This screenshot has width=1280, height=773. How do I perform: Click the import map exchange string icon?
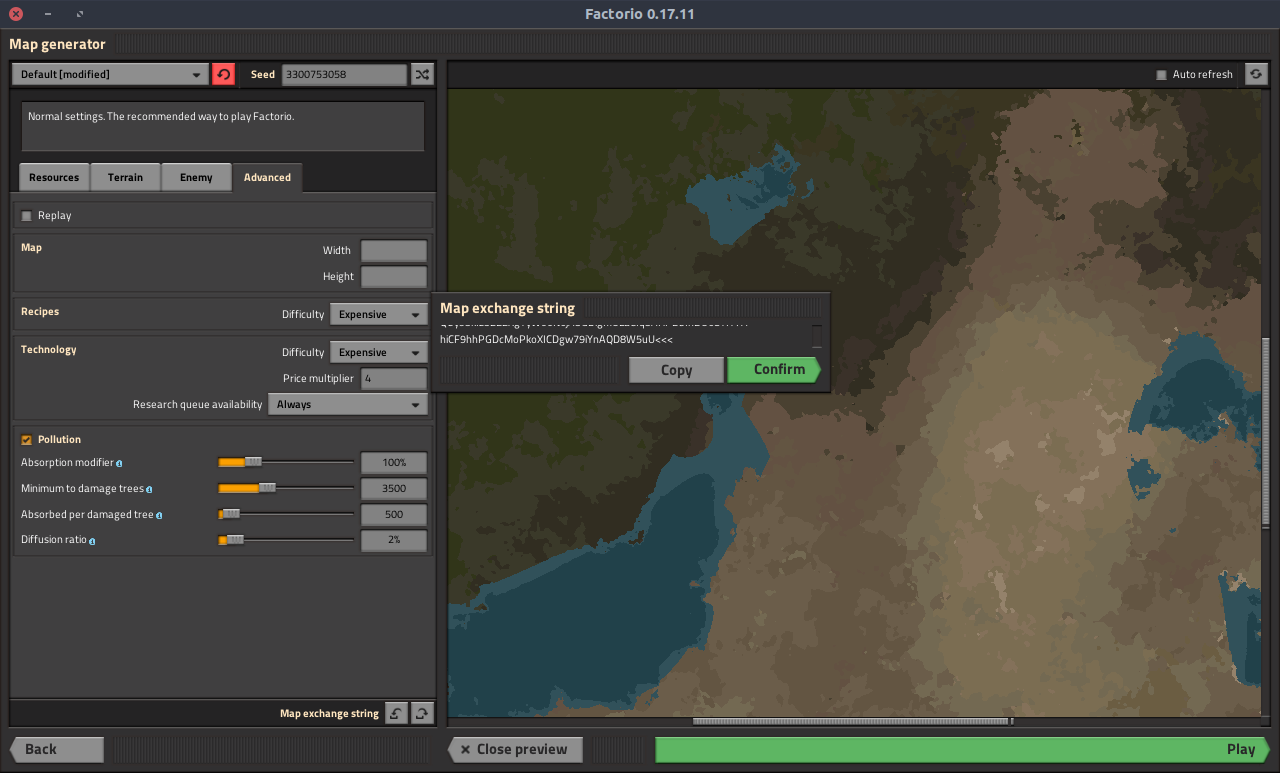(x=396, y=713)
